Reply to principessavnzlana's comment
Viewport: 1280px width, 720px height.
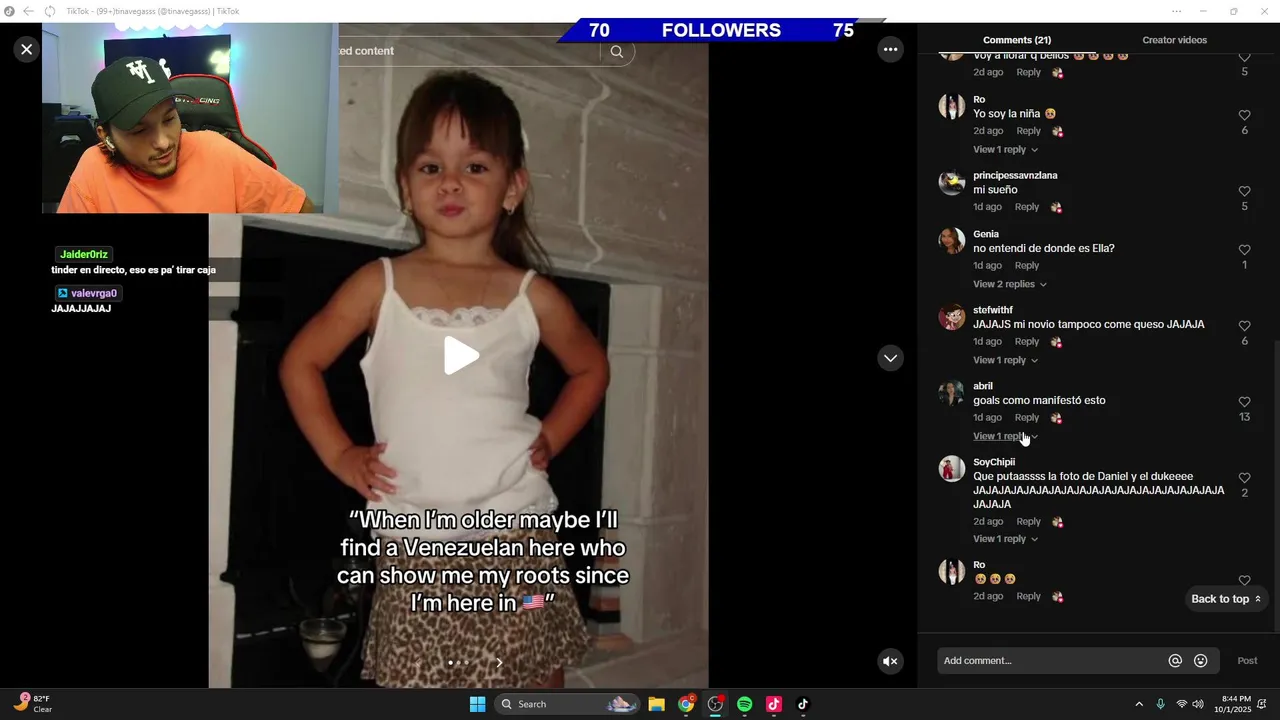pyautogui.click(x=1027, y=207)
